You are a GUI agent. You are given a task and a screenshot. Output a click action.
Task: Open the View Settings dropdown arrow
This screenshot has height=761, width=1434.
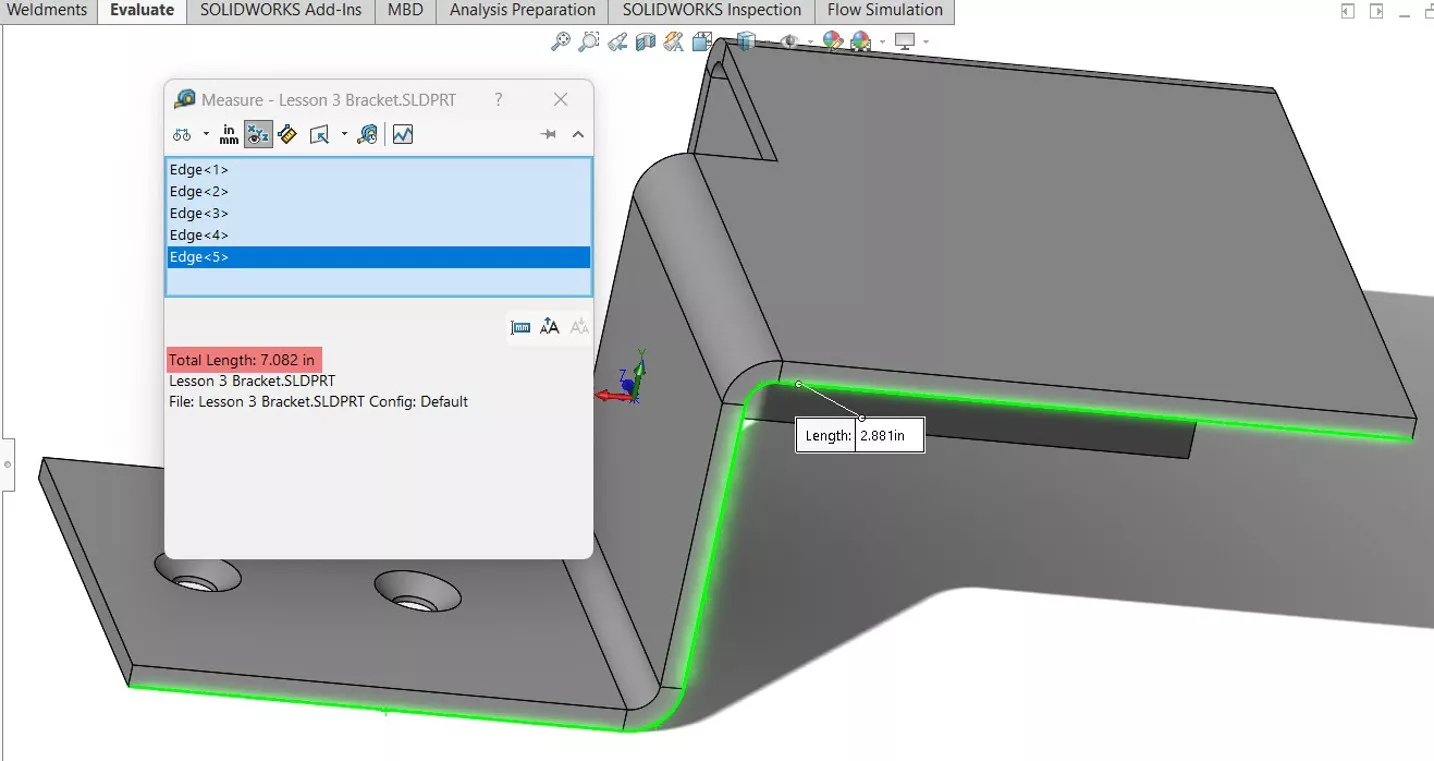click(926, 42)
